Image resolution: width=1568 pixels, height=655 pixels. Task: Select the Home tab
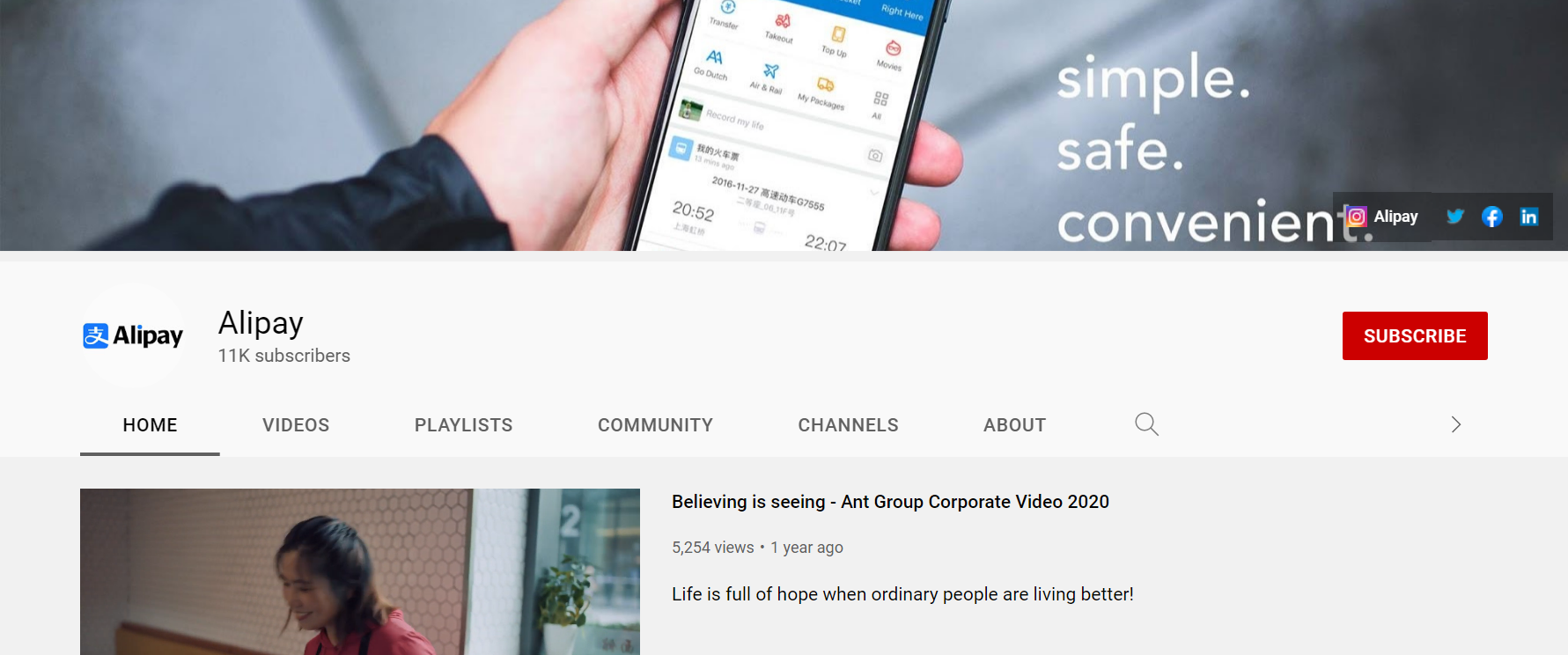(150, 425)
